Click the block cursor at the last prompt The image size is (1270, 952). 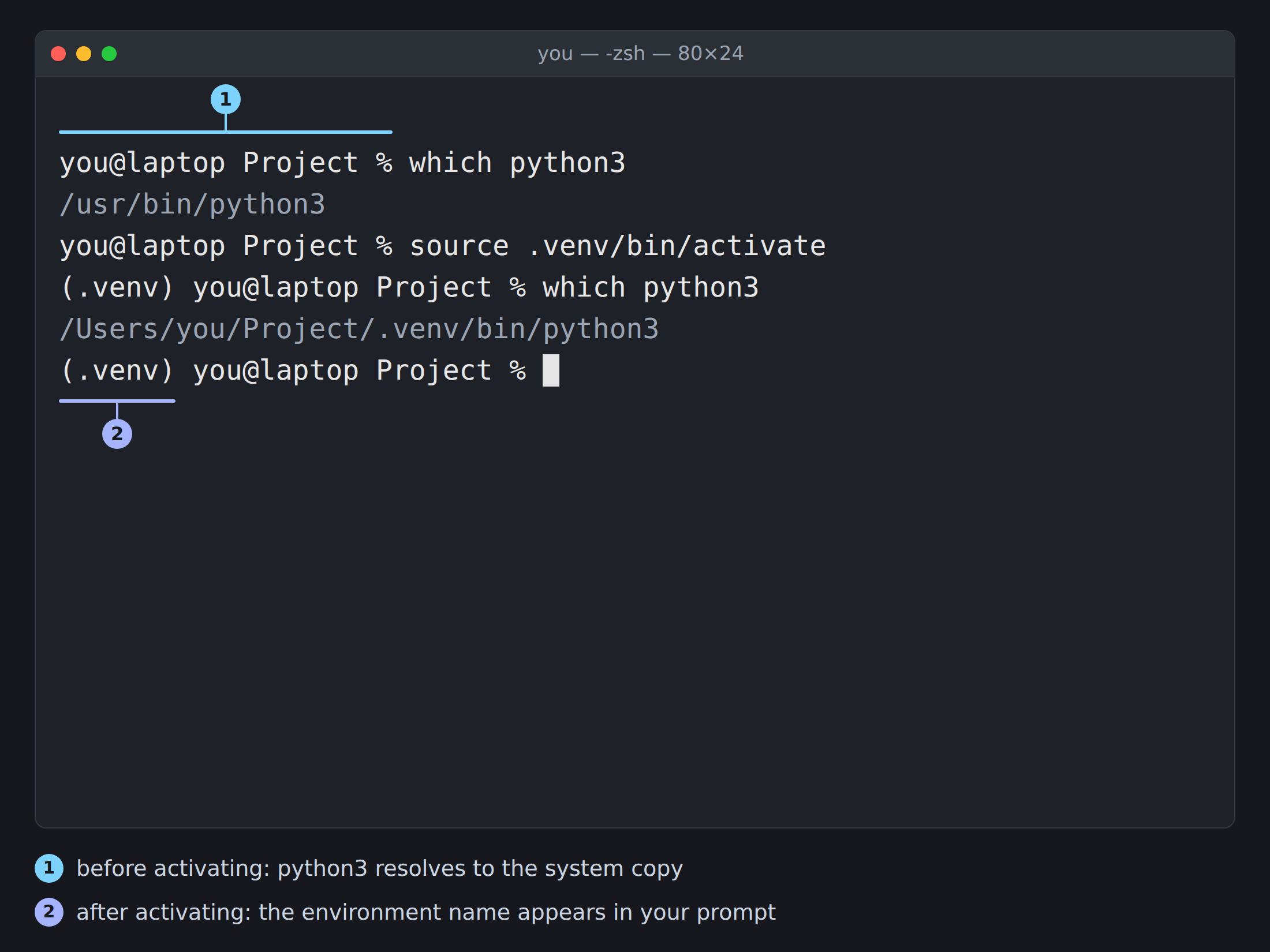(551, 370)
